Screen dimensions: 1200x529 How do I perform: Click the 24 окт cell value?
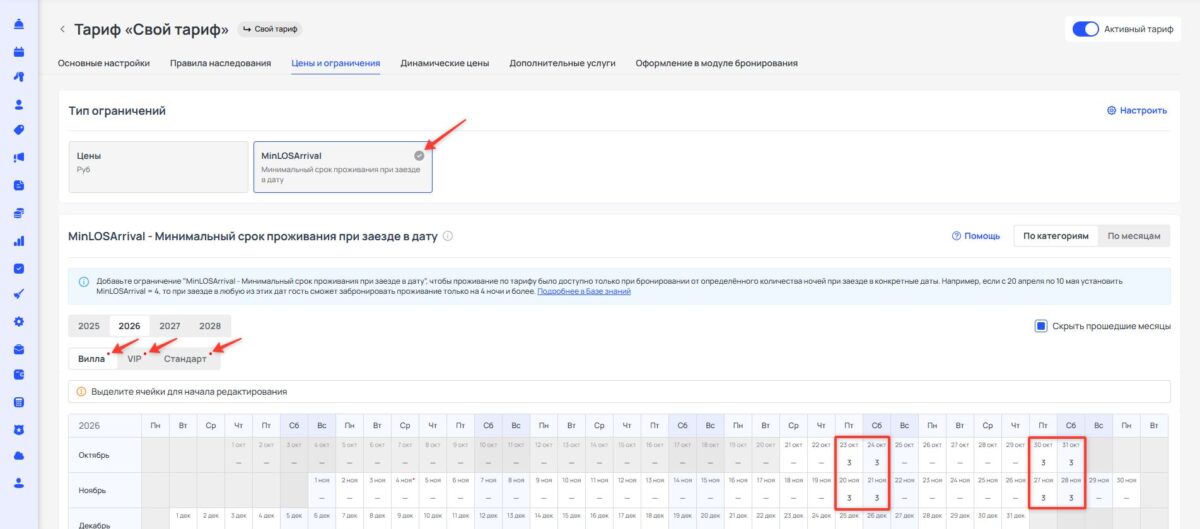[877, 462]
